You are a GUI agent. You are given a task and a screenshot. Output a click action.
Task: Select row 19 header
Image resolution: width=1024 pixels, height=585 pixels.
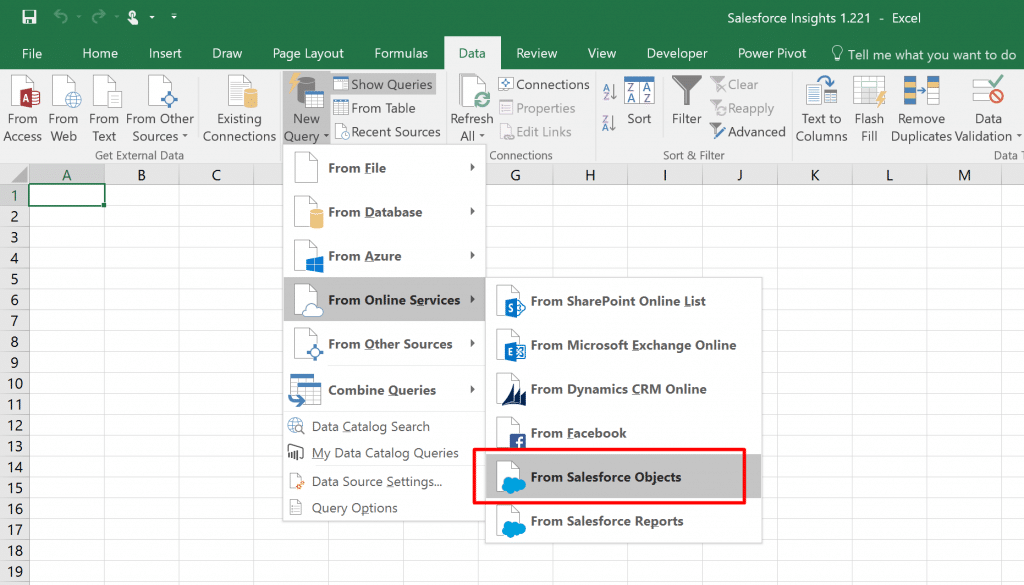point(14,571)
